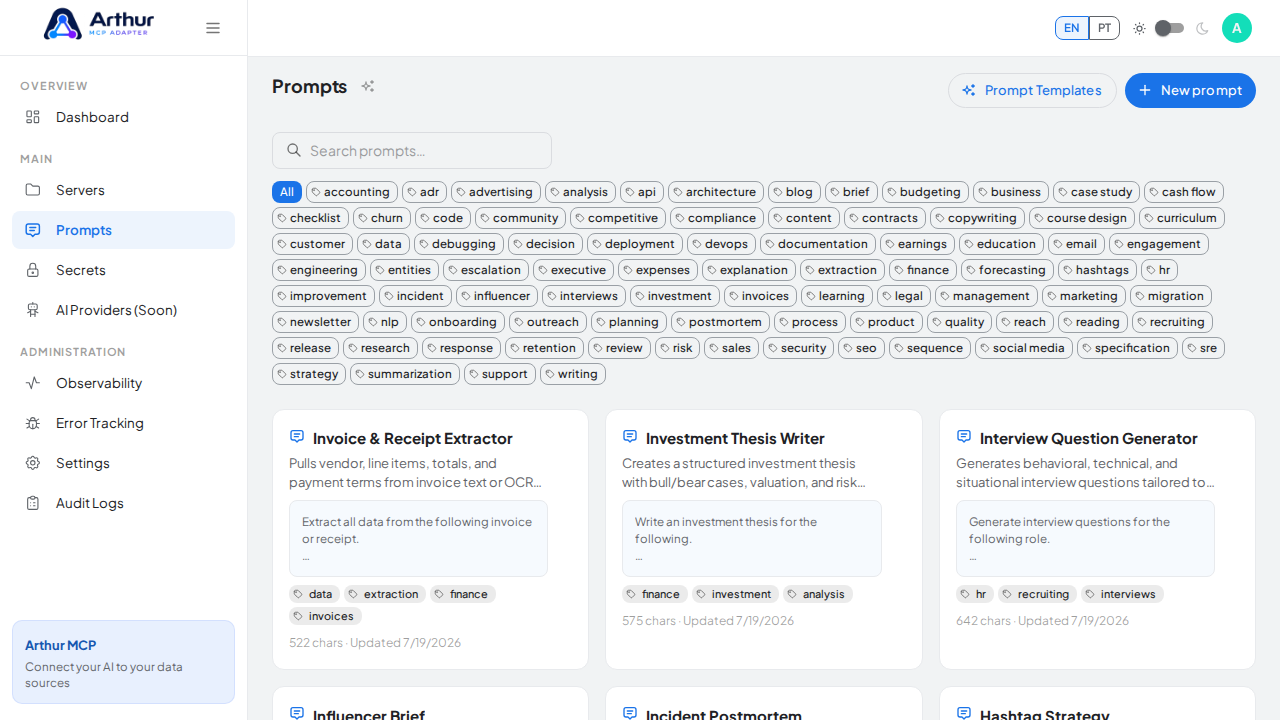Focus the Search prompts field
This screenshot has width=1280, height=720.
click(x=412, y=150)
